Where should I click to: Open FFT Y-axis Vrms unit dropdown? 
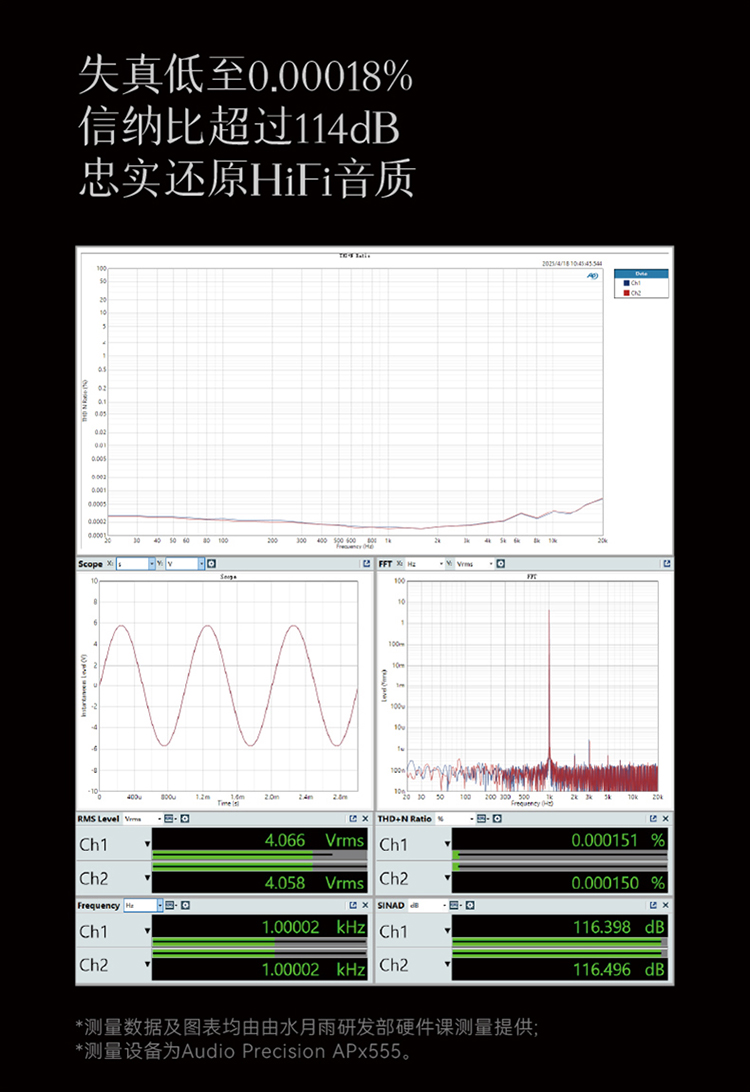490,564
